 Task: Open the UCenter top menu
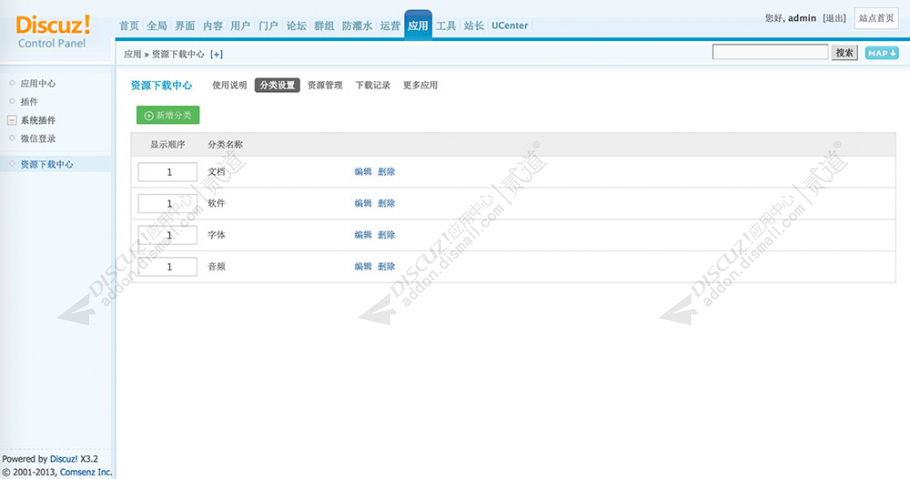pos(510,26)
